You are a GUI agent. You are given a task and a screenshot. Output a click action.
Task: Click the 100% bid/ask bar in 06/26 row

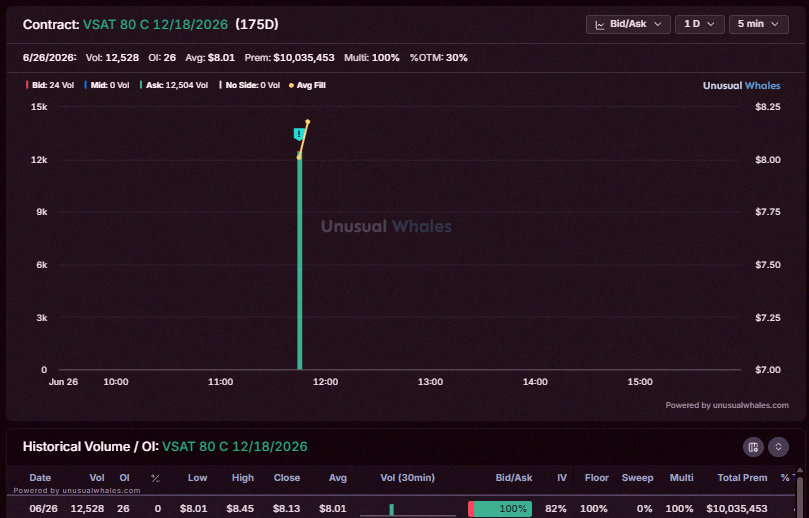pyautogui.click(x=500, y=509)
